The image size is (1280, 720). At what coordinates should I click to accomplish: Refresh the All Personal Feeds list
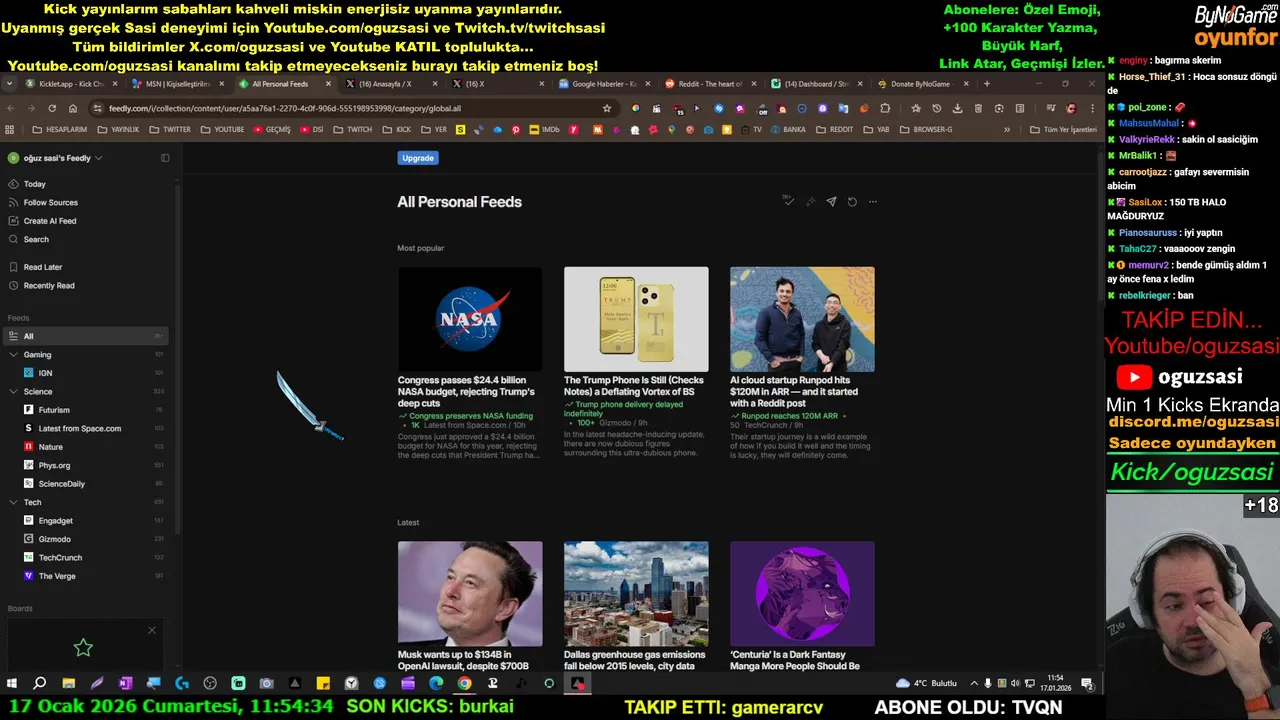click(x=852, y=201)
